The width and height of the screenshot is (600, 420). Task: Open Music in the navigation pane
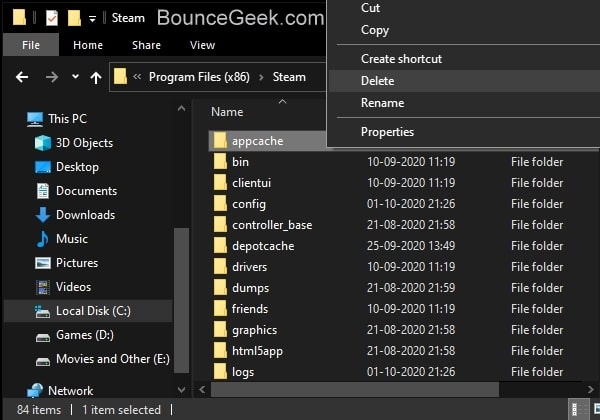point(72,239)
